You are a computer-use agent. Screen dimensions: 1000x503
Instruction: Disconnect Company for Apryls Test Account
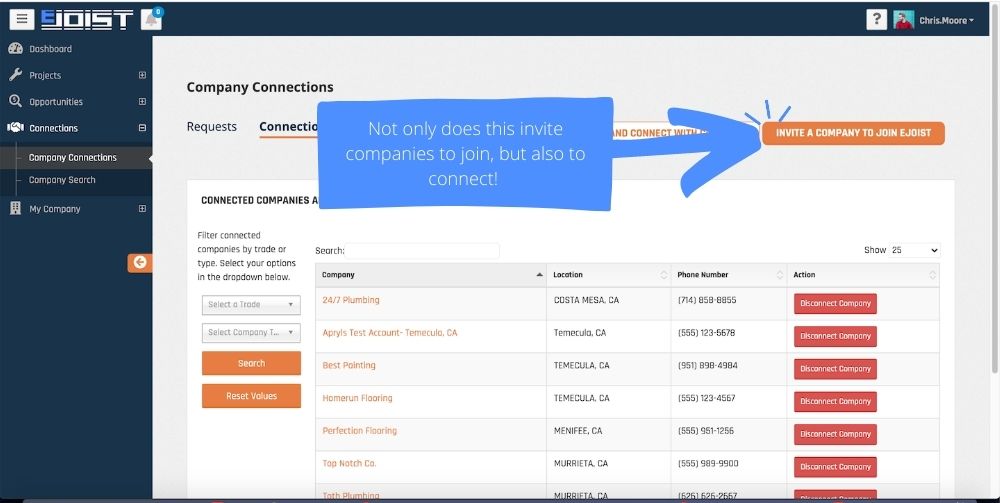pyautogui.click(x=835, y=336)
